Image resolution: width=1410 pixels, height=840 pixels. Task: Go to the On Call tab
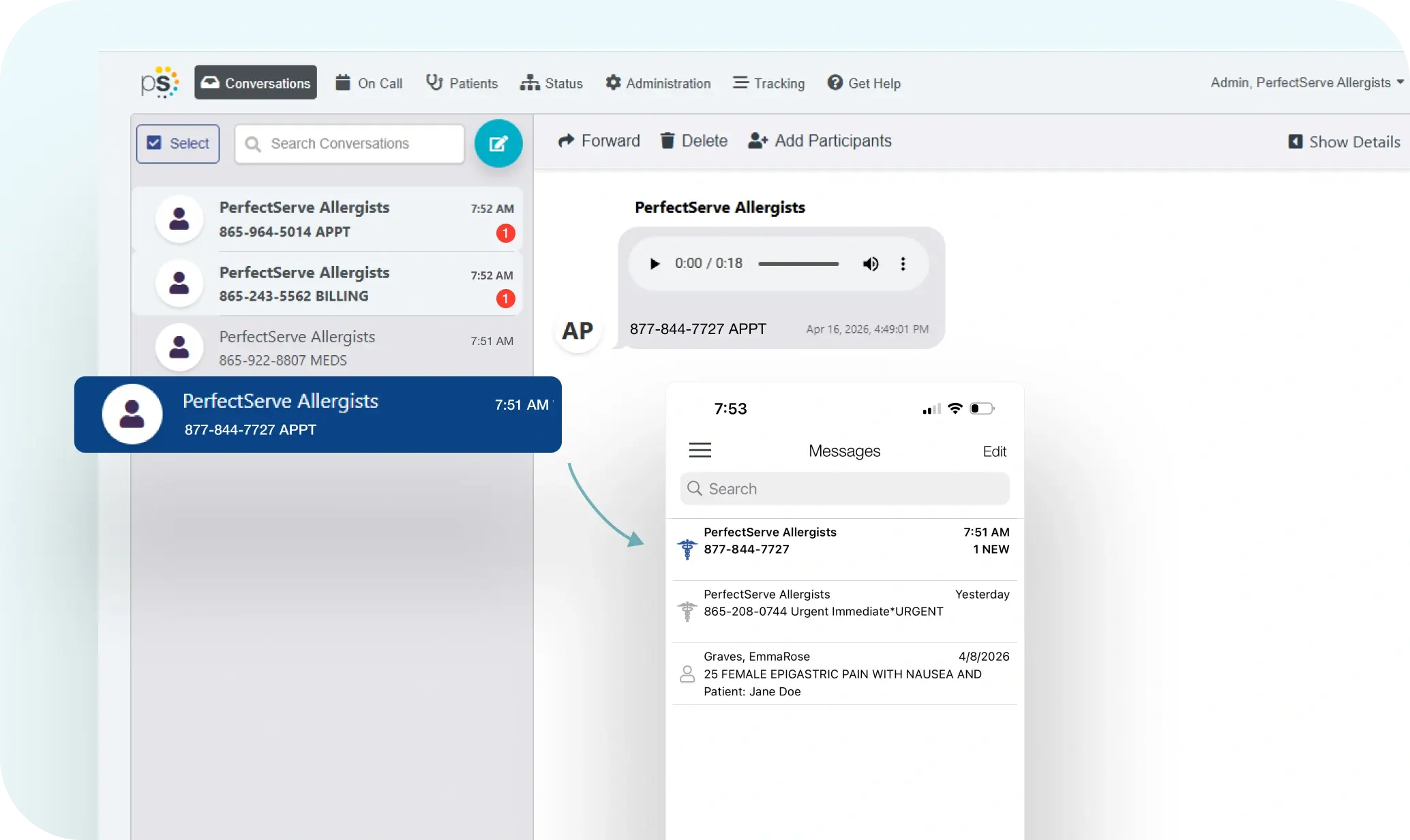pyautogui.click(x=369, y=83)
